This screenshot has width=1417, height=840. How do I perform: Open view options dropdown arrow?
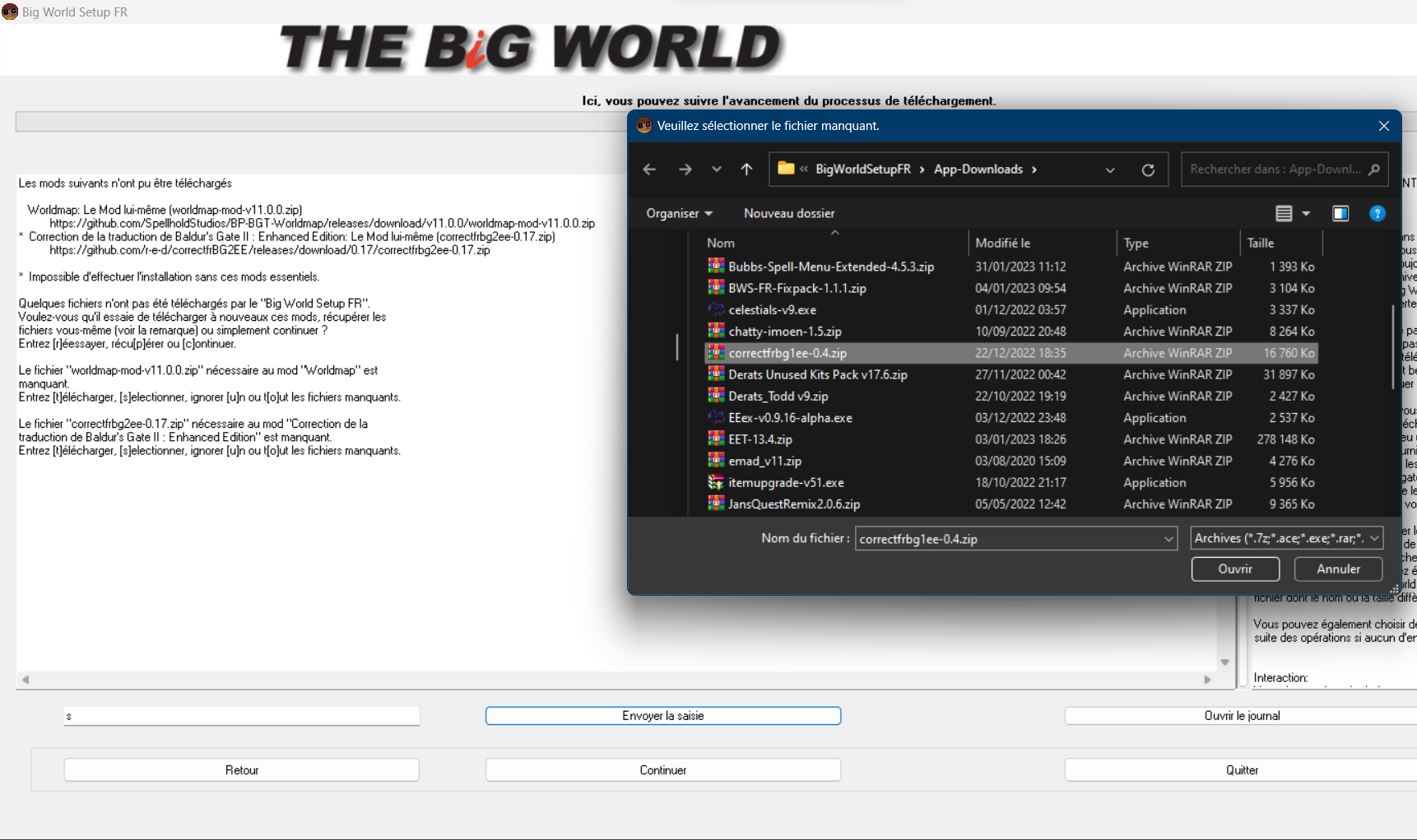click(x=1306, y=214)
